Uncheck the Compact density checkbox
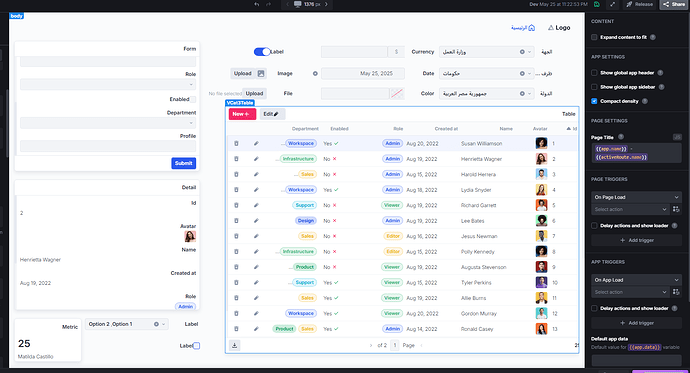The width and height of the screenshot is (690, 373). (x=594, y=101)
